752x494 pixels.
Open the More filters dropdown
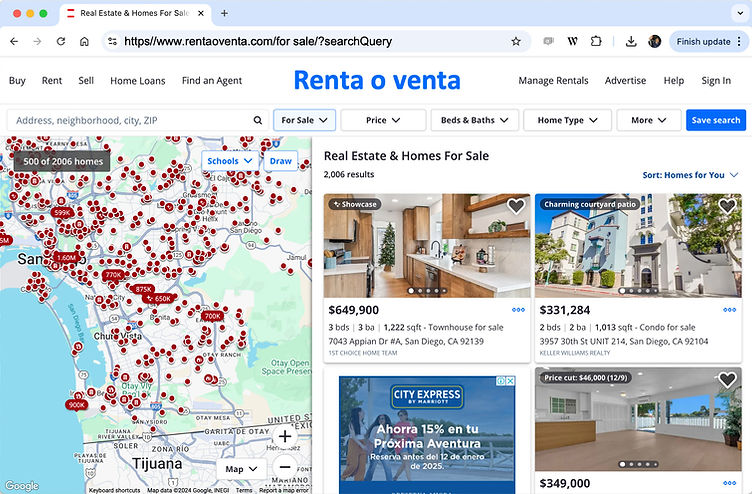pos(649,120)
